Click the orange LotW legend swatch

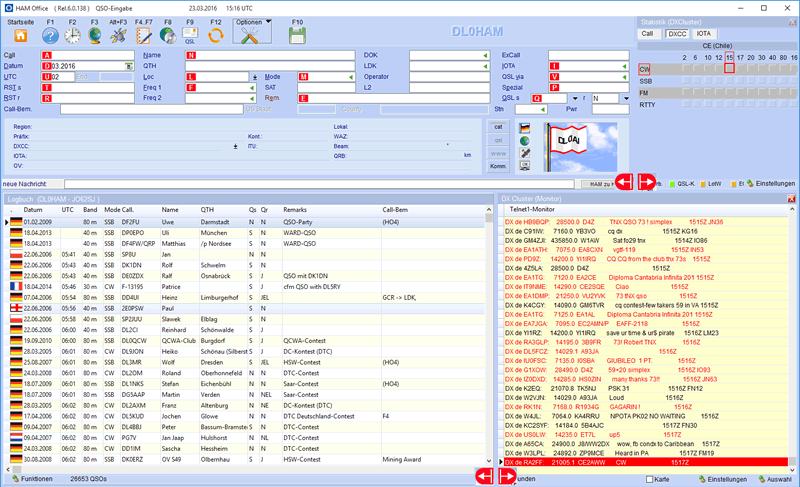coord(703,184)
